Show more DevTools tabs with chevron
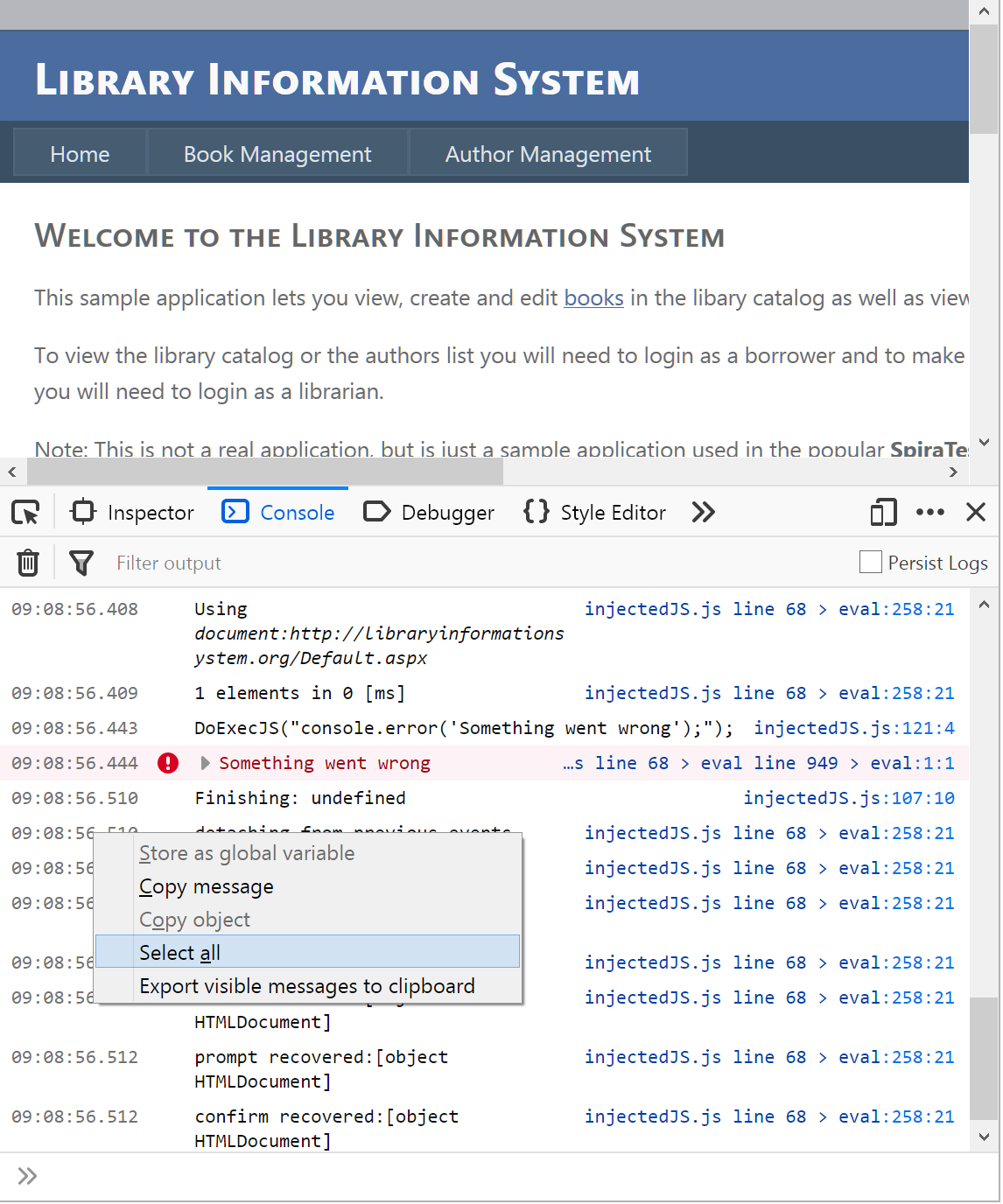 [x=703, y=512]
